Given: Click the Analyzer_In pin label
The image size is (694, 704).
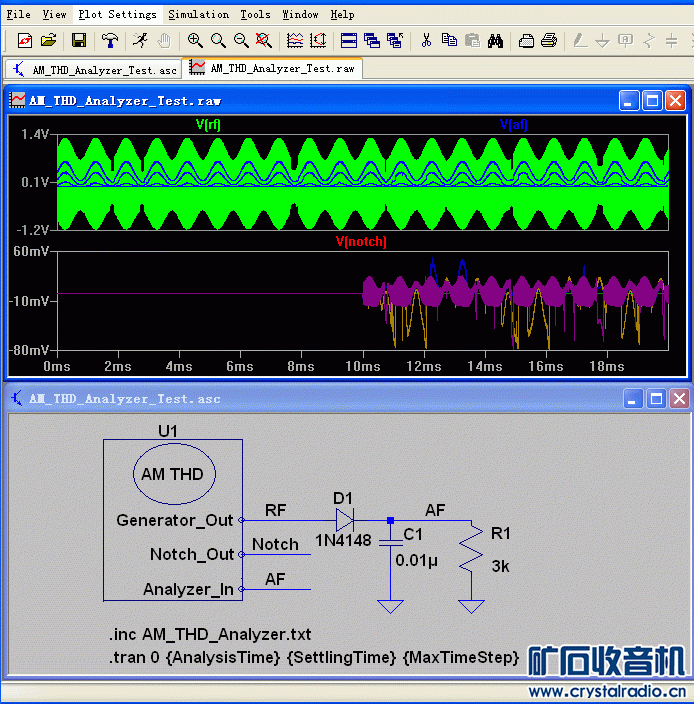Looking at the screenshot, I should (x=188, y=589).
